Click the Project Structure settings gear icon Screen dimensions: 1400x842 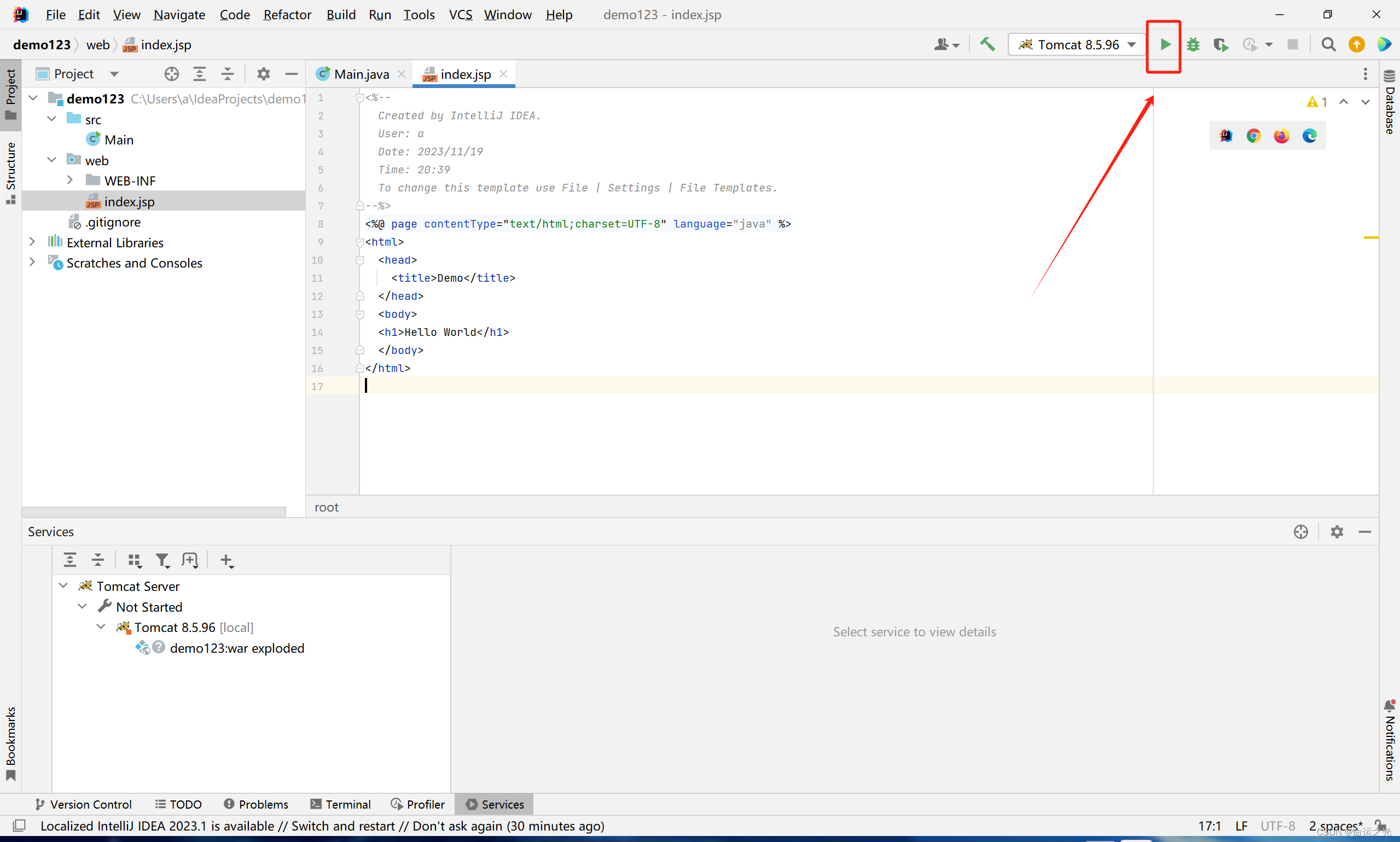(x=263, y=74)
